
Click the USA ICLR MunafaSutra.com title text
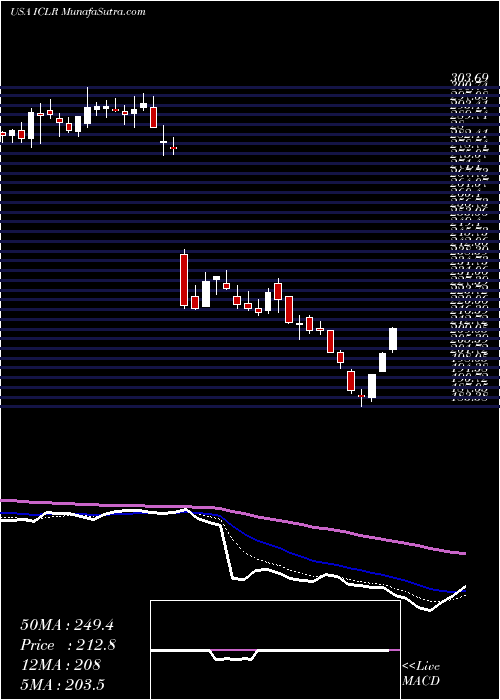pyautogui.click(x=78, y=12)
